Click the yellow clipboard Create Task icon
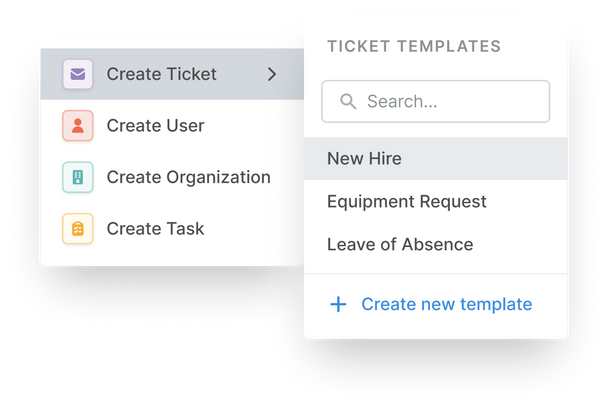 [x=77, y=229]
